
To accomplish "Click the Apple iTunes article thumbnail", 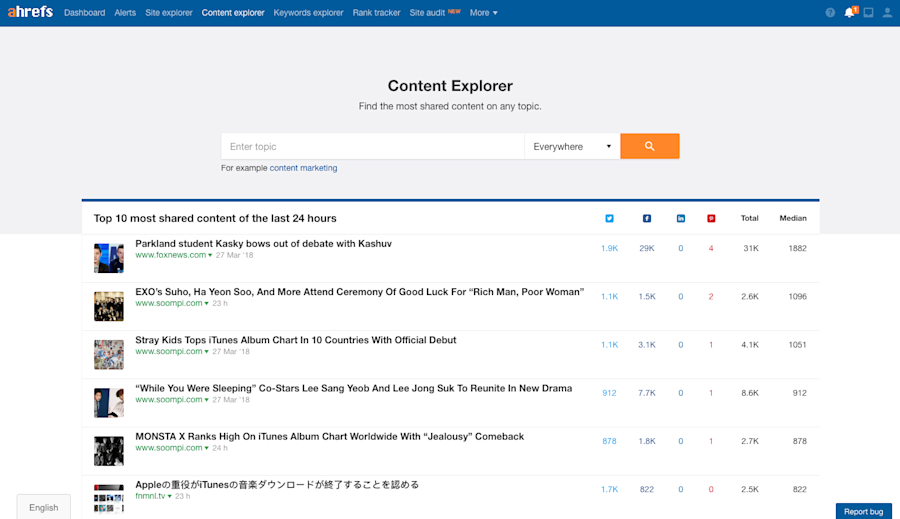I will pos(109,498).
